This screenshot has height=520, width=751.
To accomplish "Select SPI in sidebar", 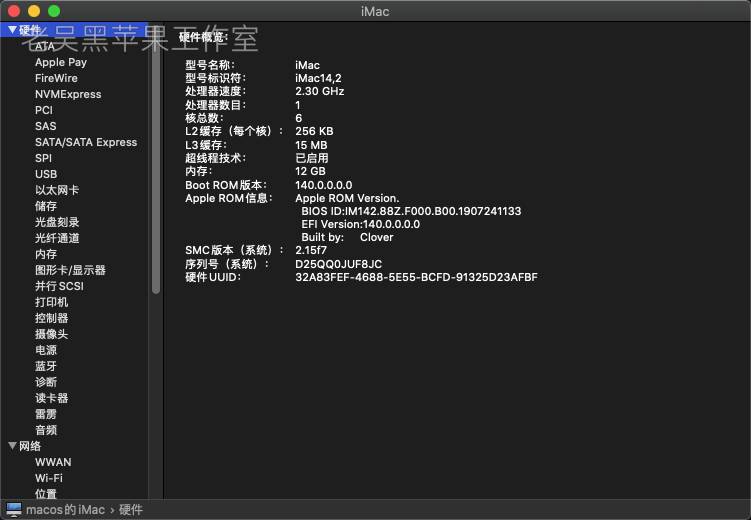I will pos(43,158).
